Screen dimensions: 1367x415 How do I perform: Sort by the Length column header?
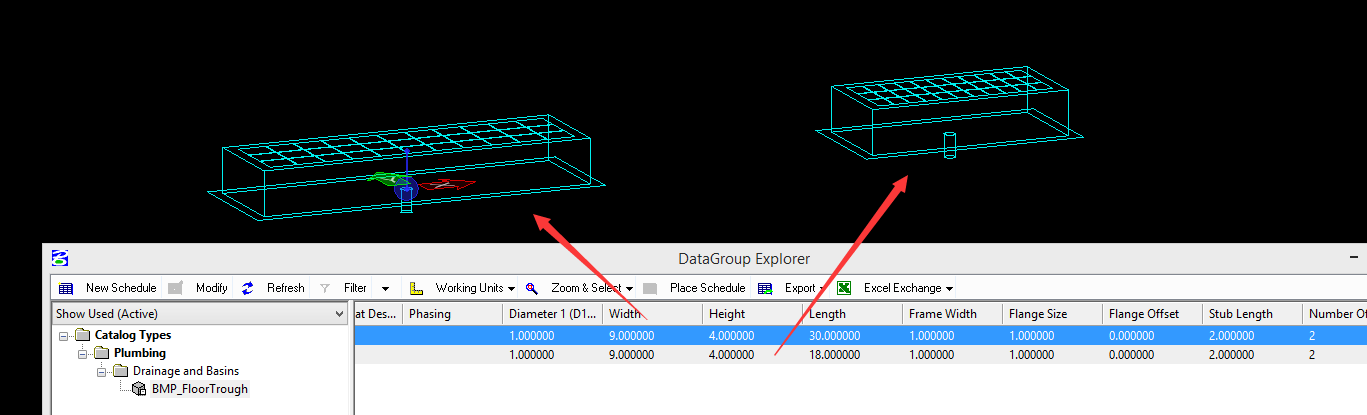[x=852, y=314]
